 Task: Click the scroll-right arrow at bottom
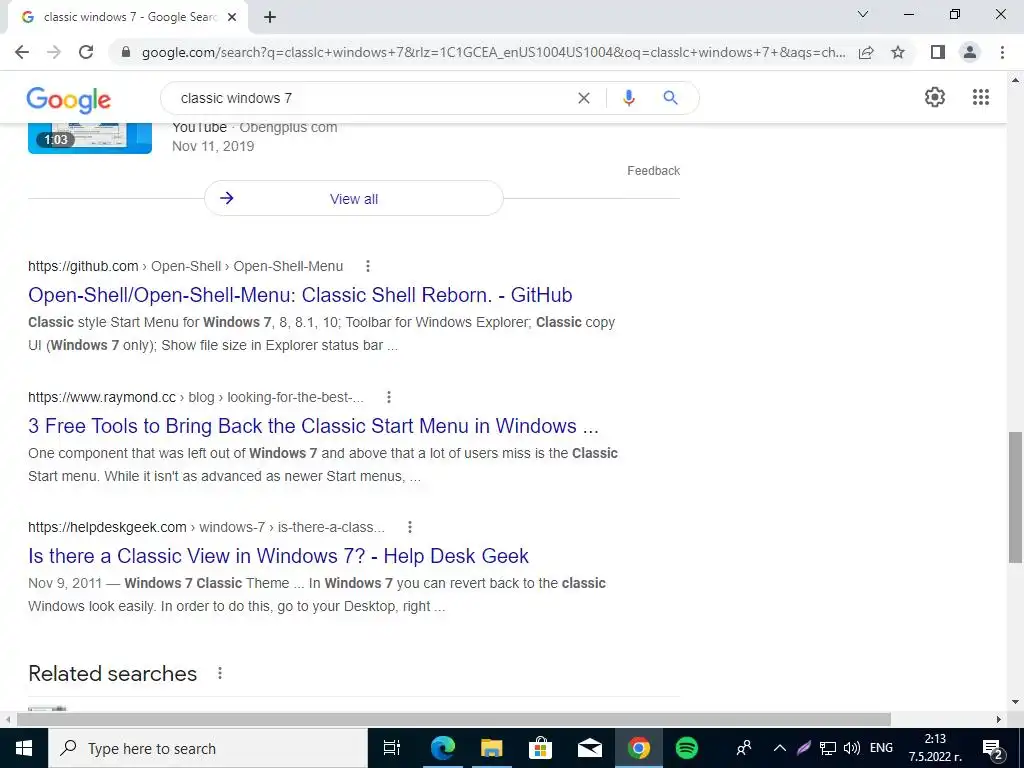[999, 720]
